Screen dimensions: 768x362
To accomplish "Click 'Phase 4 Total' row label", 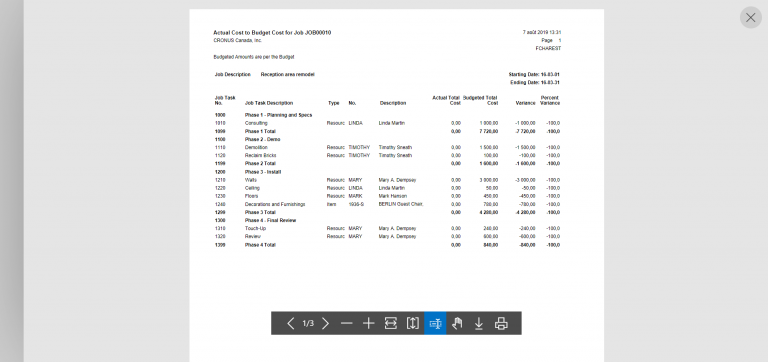I will 260,245.
